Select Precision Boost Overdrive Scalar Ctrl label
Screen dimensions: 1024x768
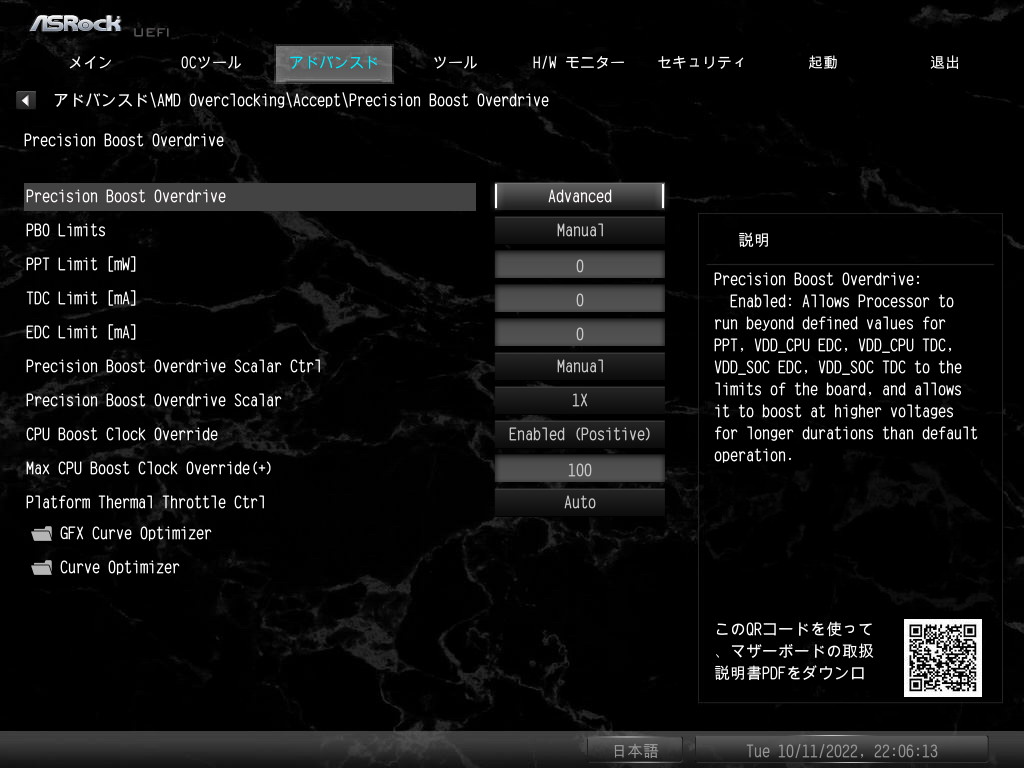click(174, 366)
